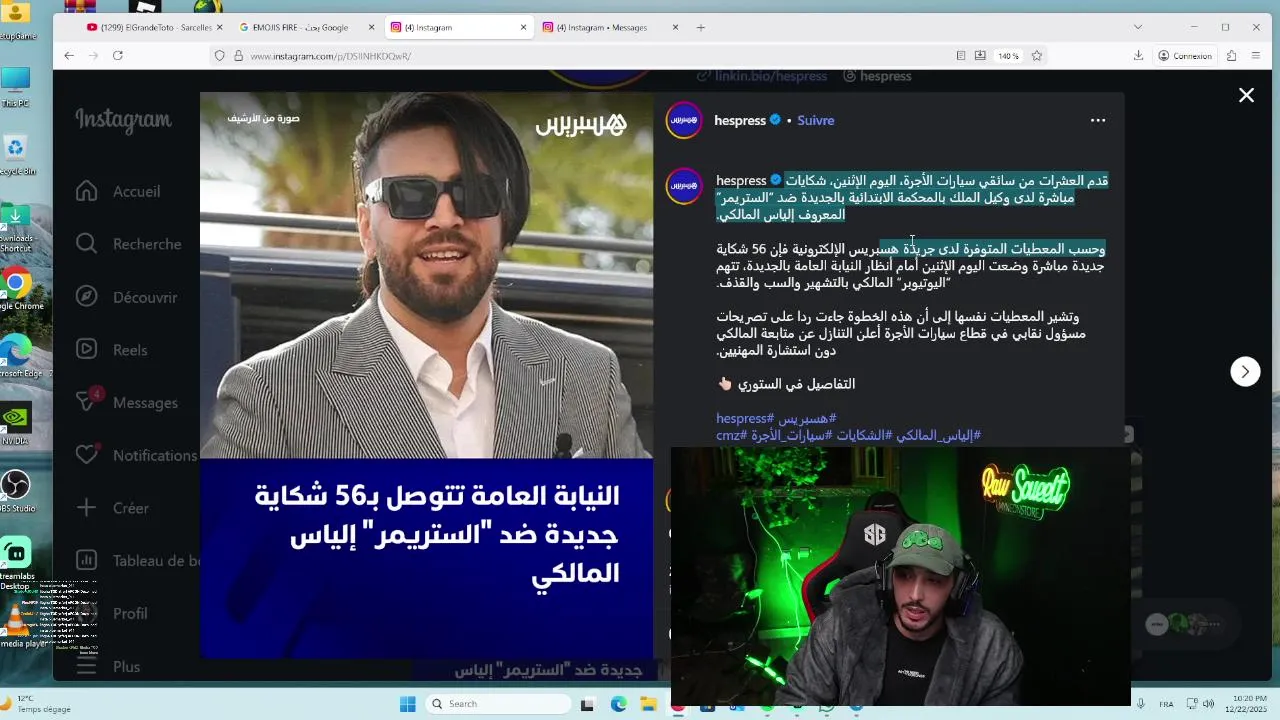Open File Explorer from taskbar
Screen dimensions: 1280x720
pyautogui.click(x=648, y=704)
